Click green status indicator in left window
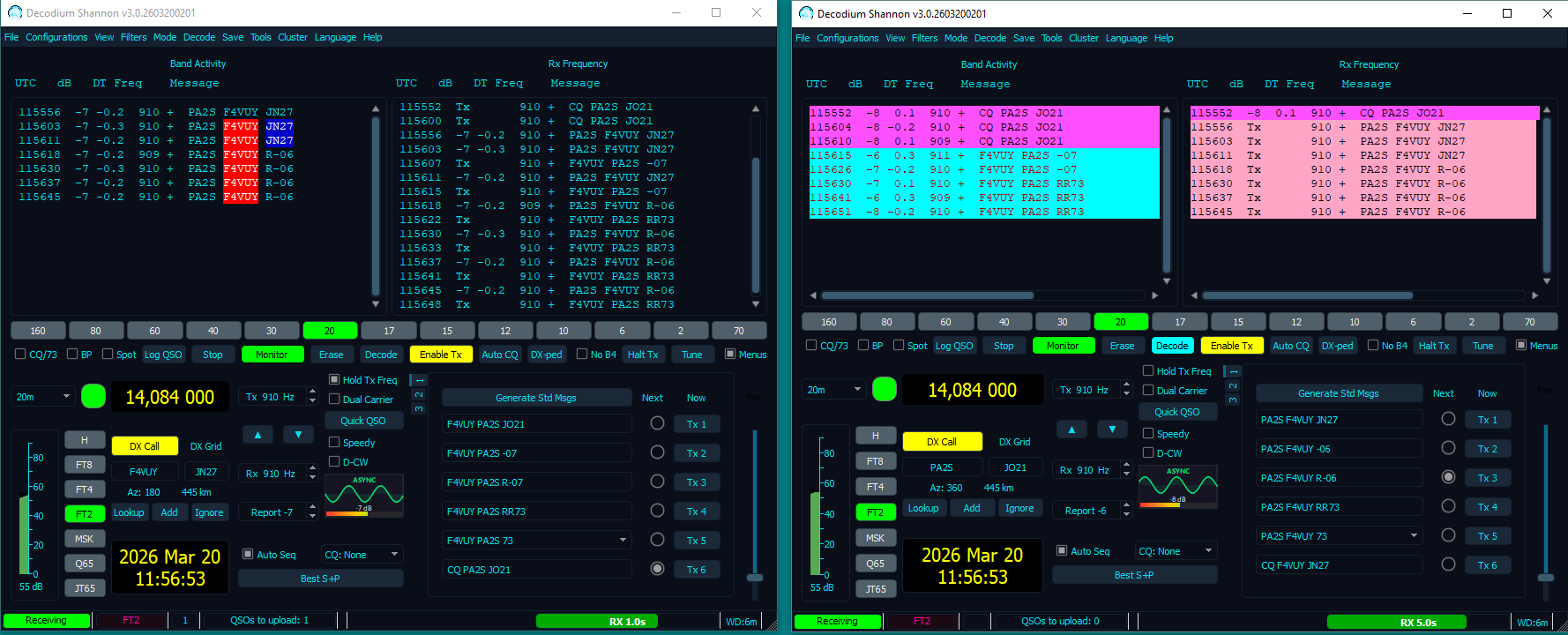1568x635 pixels. pos(93,396)
